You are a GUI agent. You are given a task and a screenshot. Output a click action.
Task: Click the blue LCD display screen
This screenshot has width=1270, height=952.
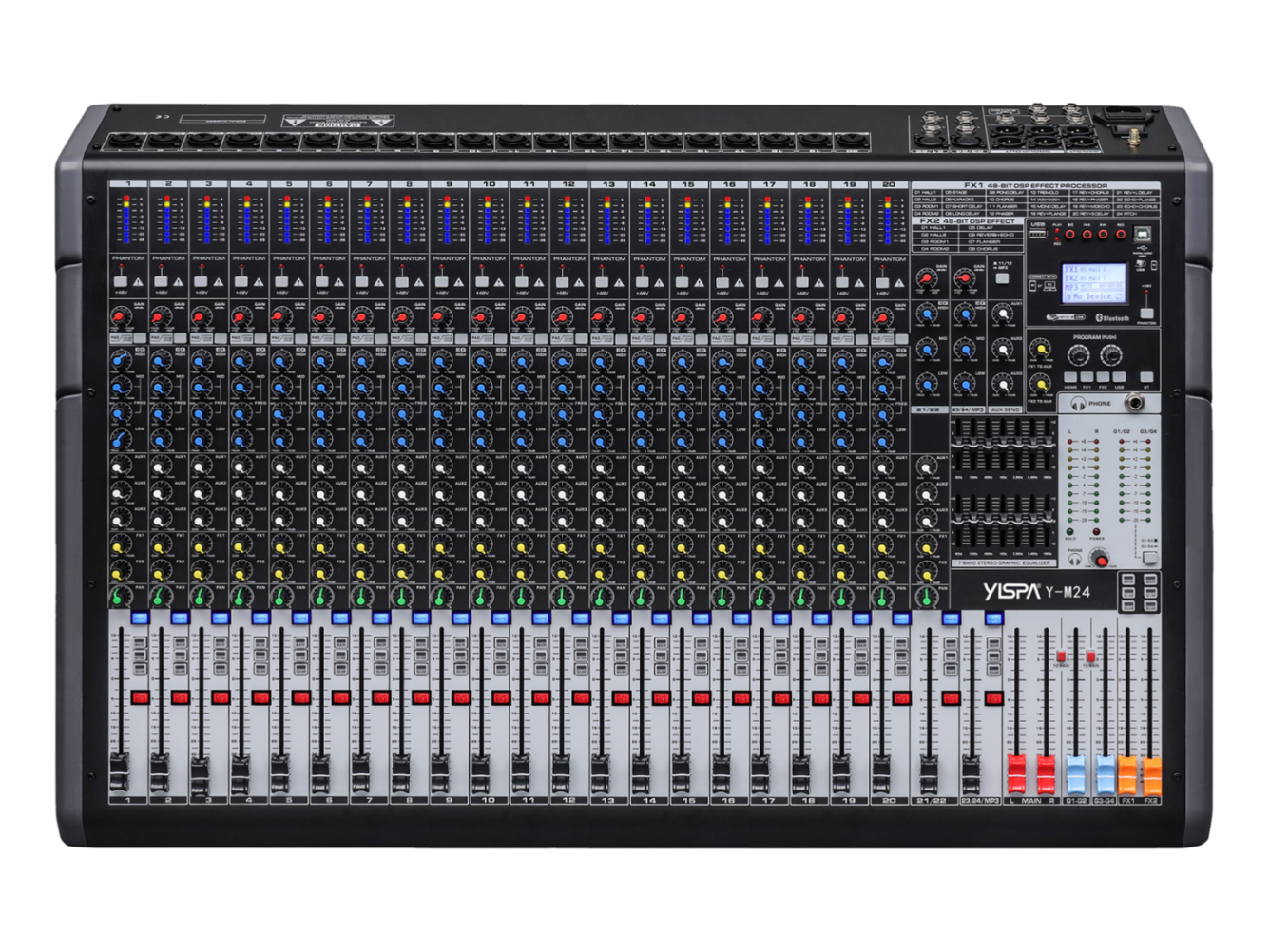[1093, 283]
